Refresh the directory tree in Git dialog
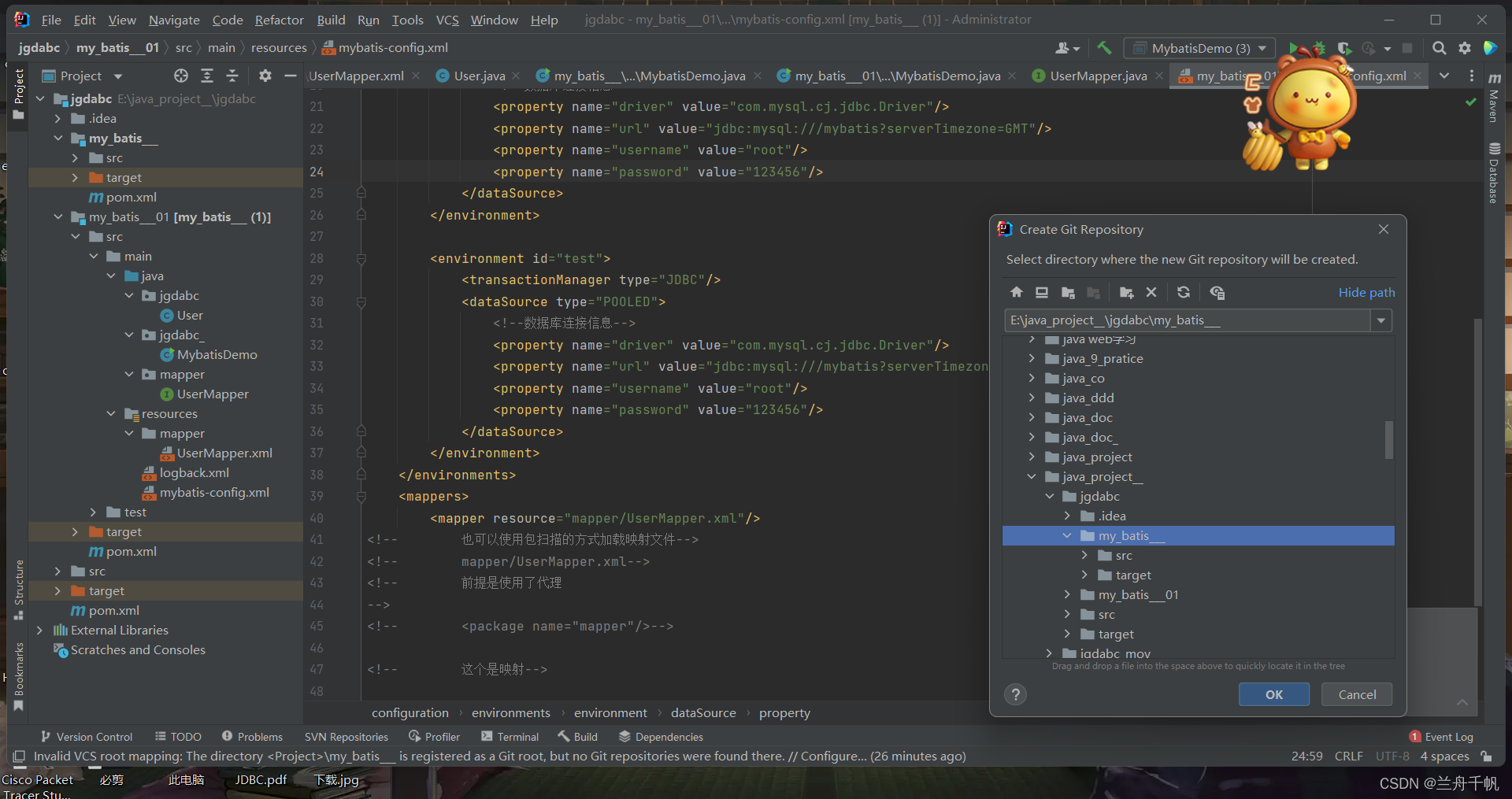Image resolution: width=1512 pixels, height=799 pixels. pos(1183,293)
